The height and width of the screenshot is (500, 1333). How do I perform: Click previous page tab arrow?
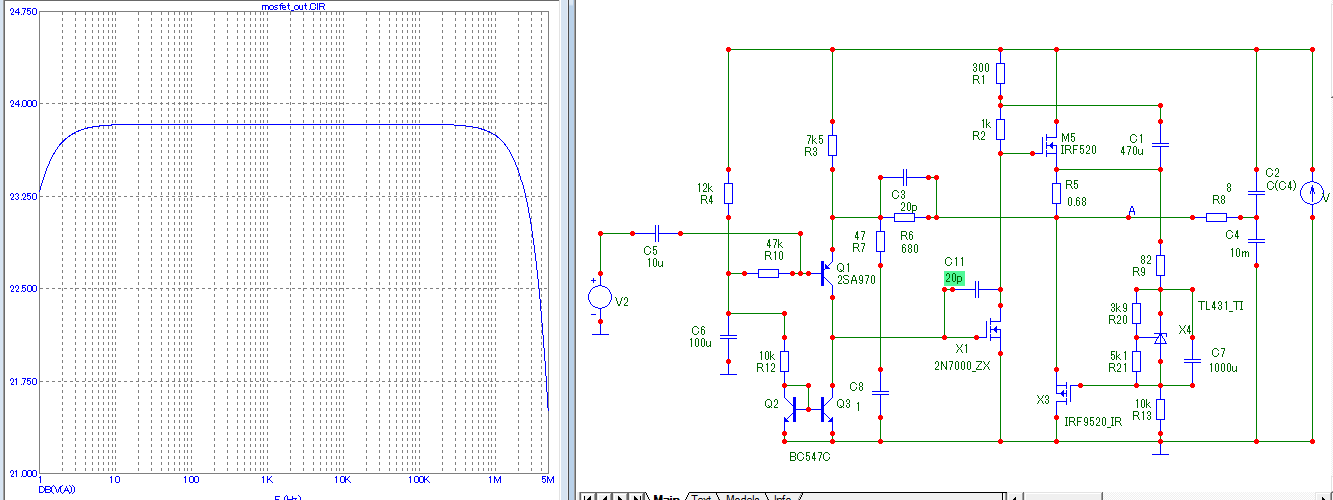coord(604,496)
